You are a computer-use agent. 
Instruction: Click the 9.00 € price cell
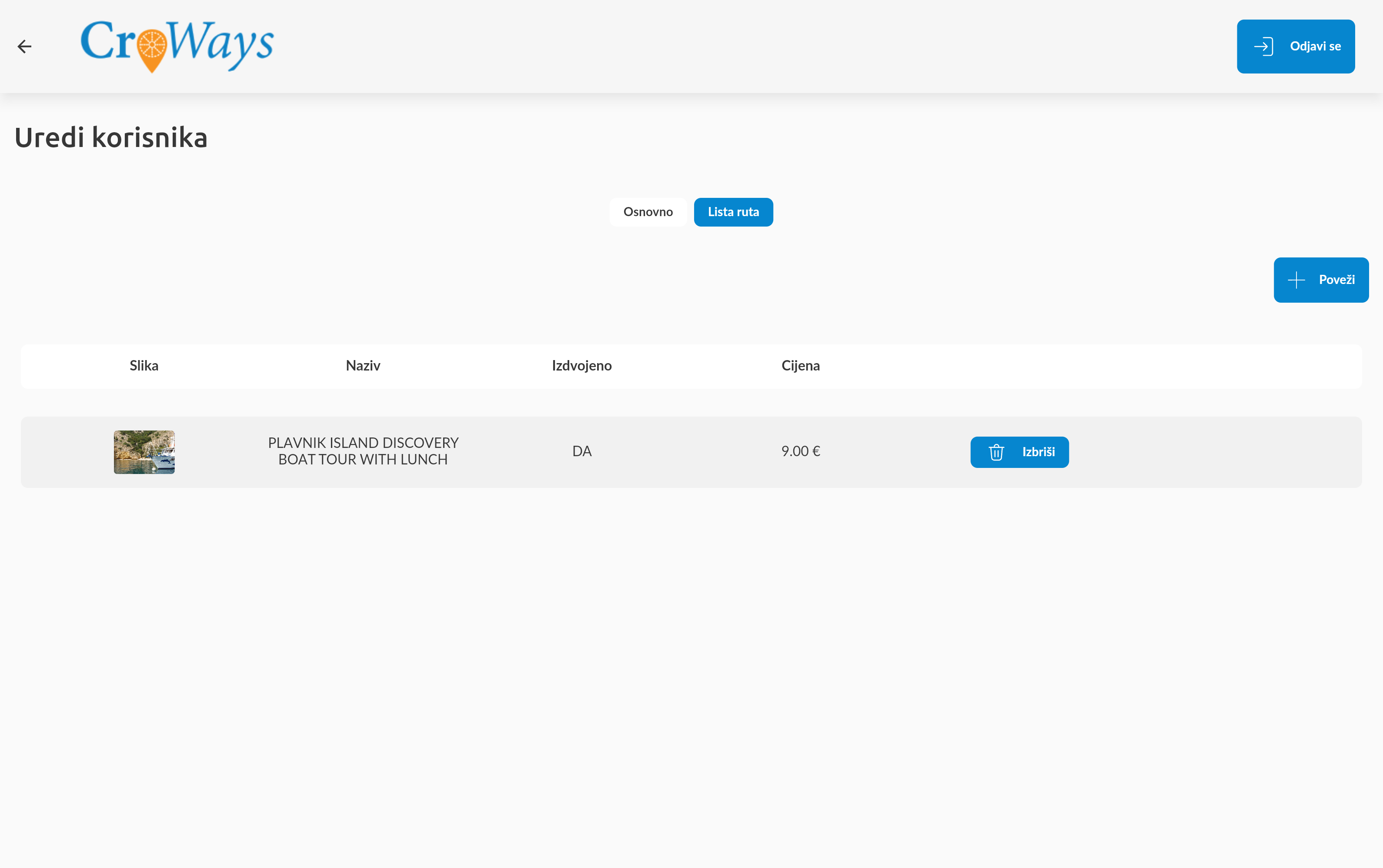pyautogui.click(x=800, y=451)
